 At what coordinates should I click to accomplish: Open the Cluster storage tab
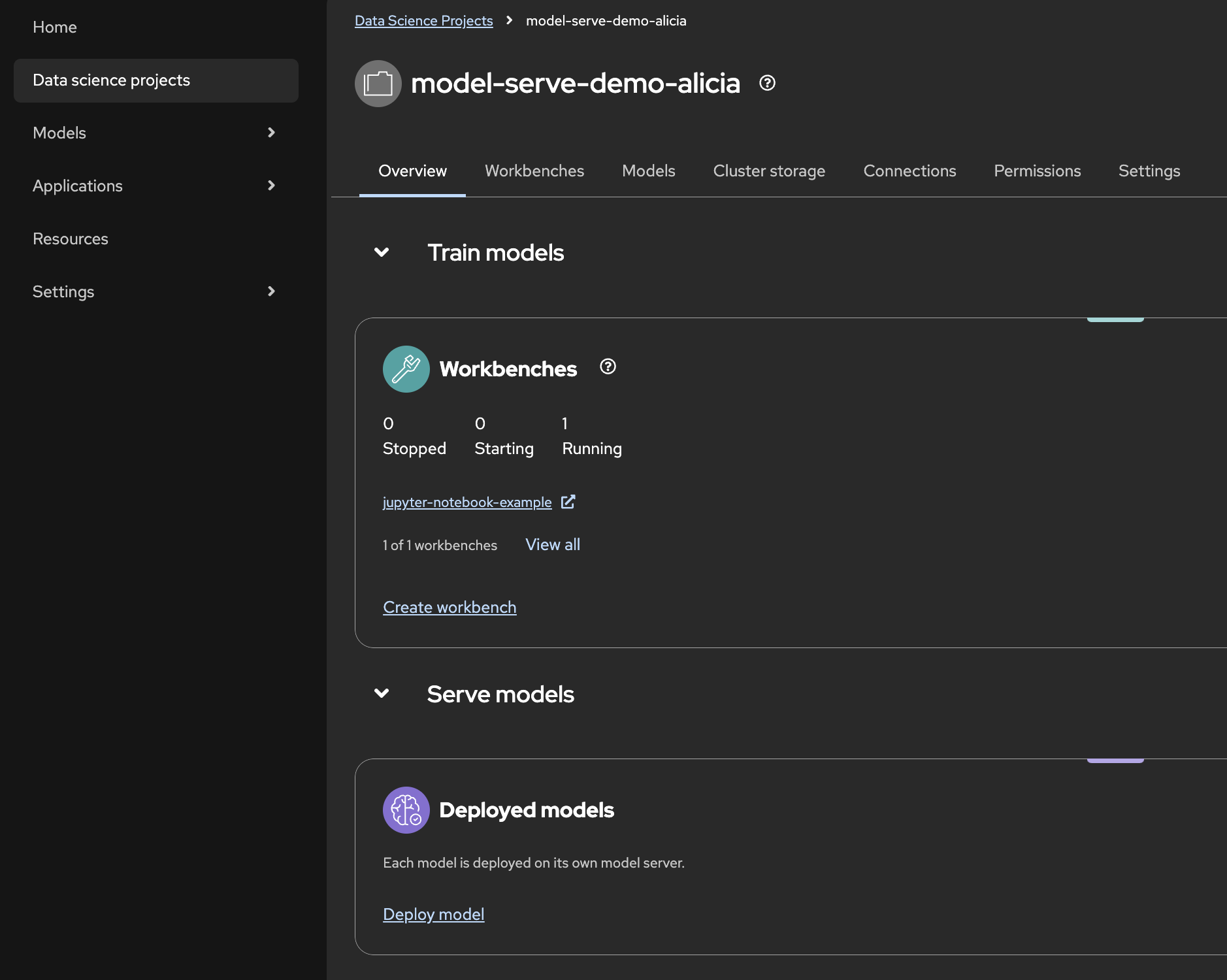click(x=769, y=171)
